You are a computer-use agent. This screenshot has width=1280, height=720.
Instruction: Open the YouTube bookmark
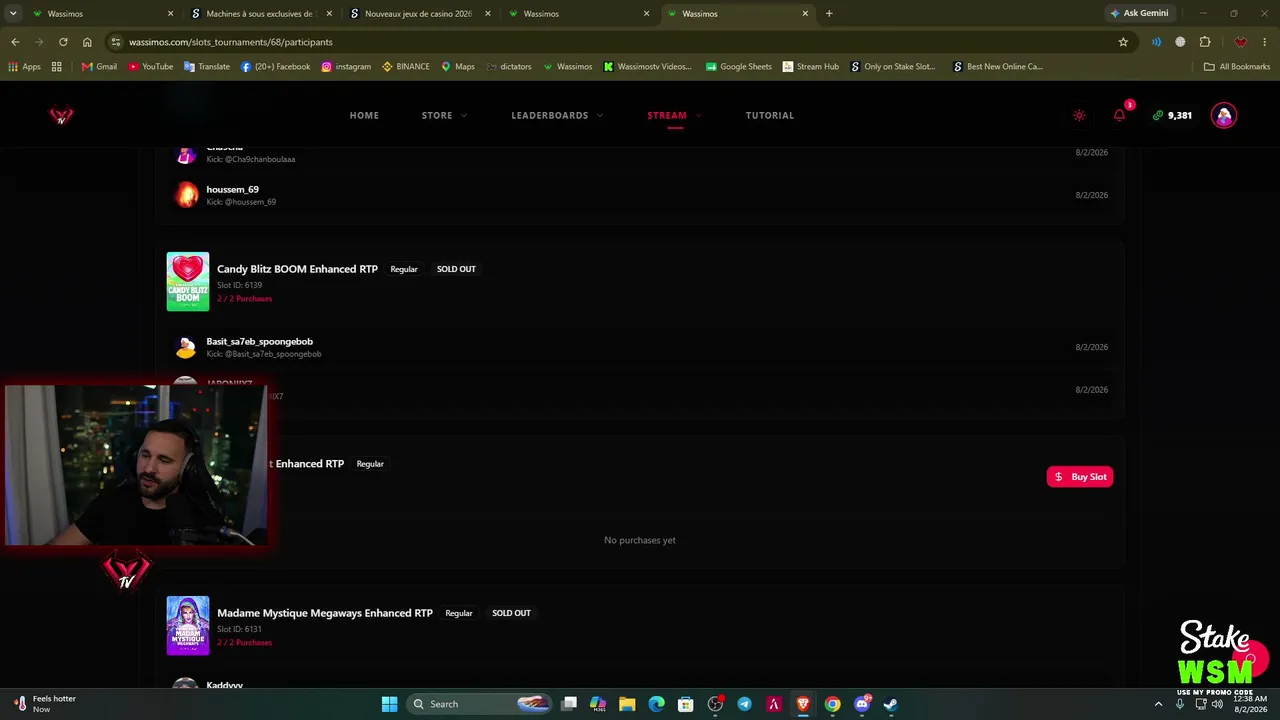(150, 67)
